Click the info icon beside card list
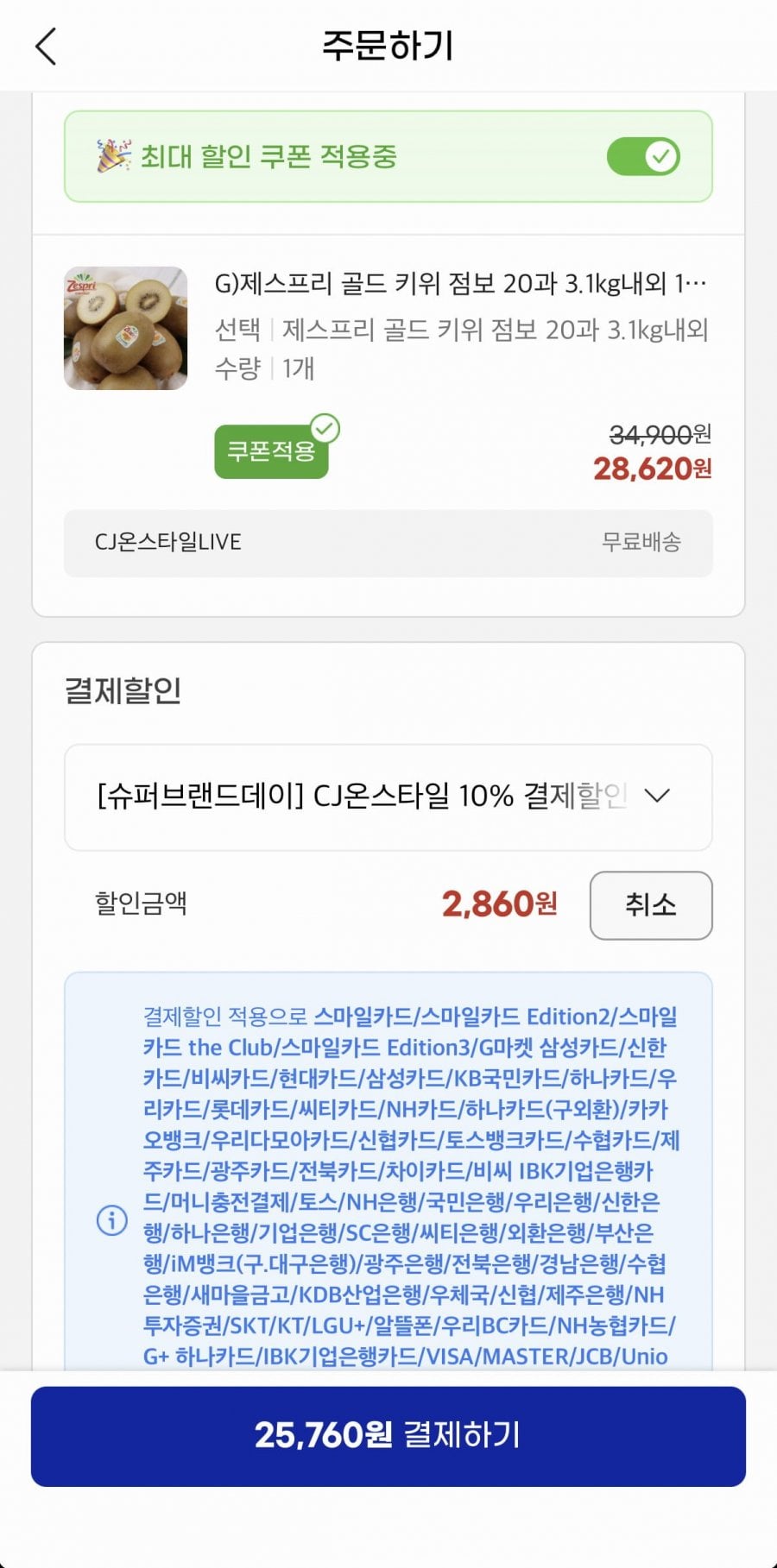The width and height of the screenshot is (777, 1568). coord(112,1219)
